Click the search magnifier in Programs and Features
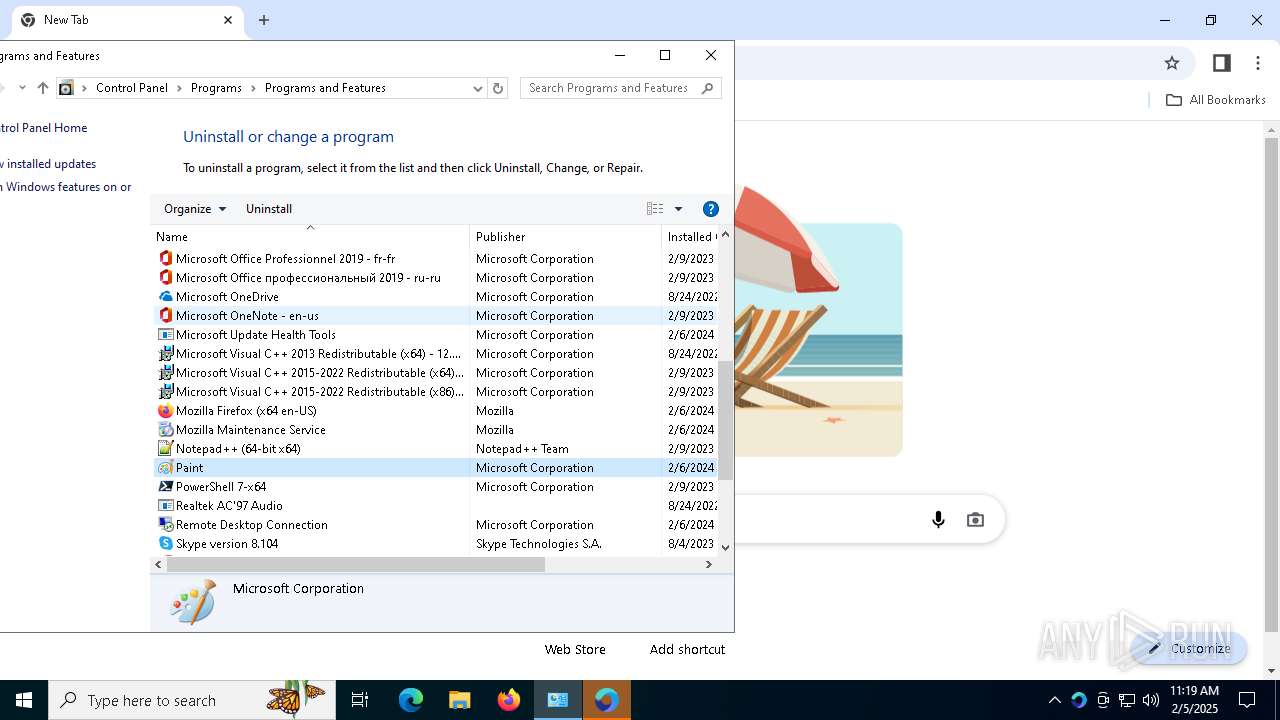 pyautogui.click(x=708, y=88)
